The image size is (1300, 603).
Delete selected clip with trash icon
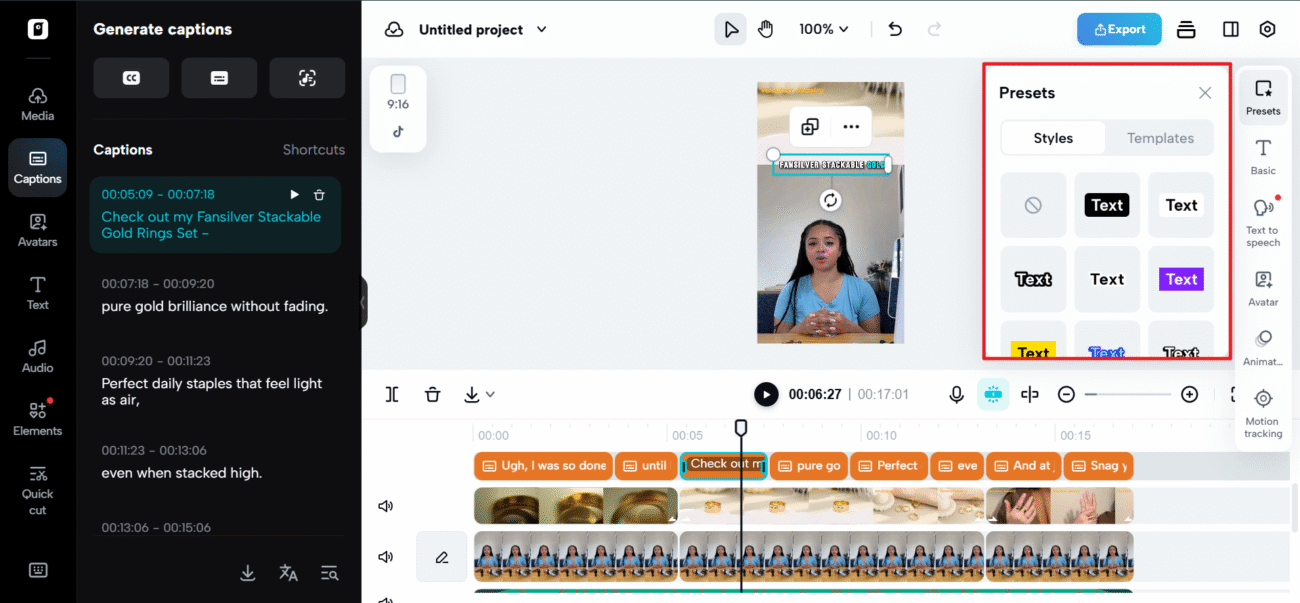point(432,394)
